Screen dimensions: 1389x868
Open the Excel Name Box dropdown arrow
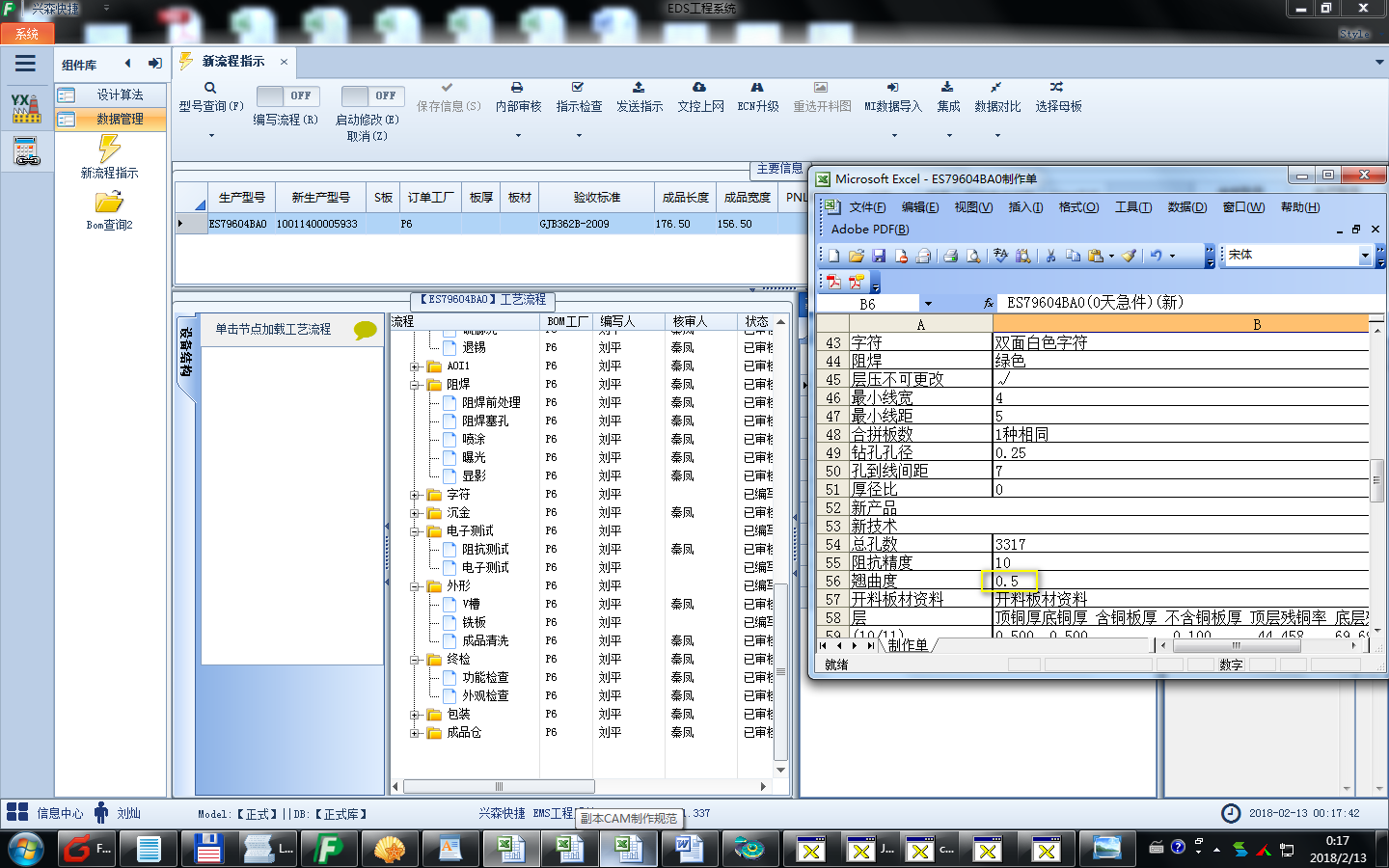point(928,304)
